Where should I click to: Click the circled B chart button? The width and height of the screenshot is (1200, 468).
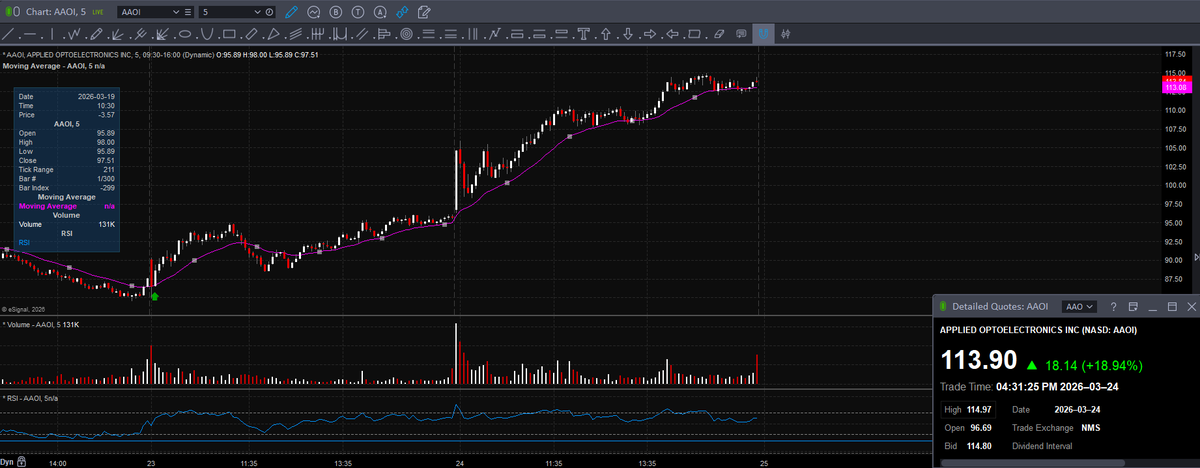tap(335, 12)
